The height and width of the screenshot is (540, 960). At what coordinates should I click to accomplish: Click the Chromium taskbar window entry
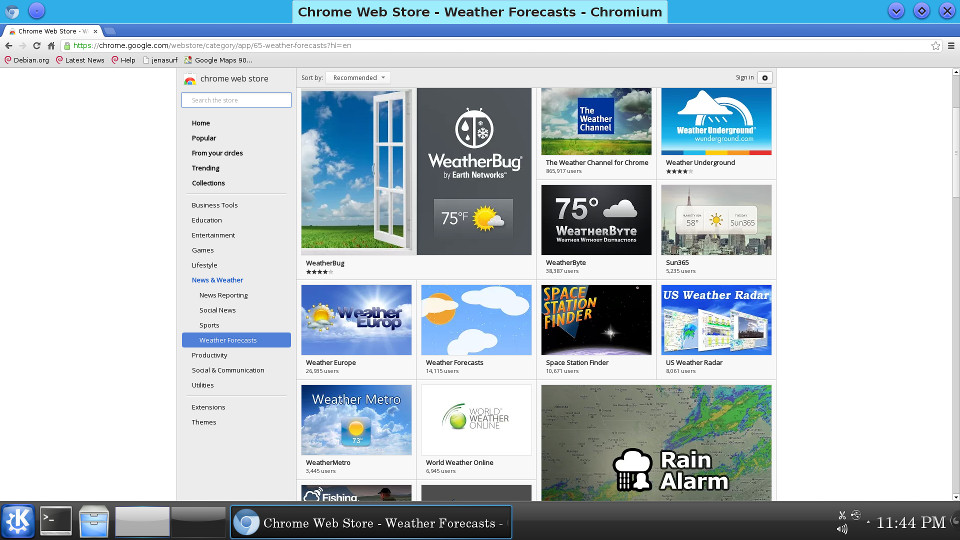371,522
